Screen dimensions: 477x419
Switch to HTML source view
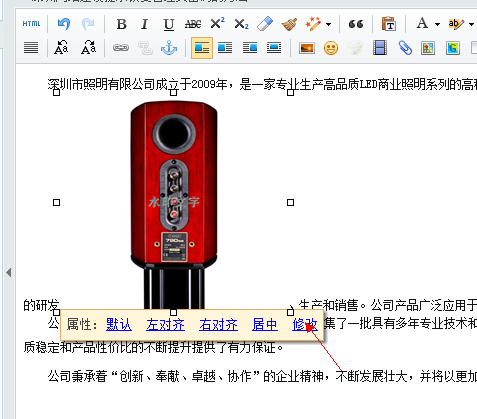click(31, 24)
